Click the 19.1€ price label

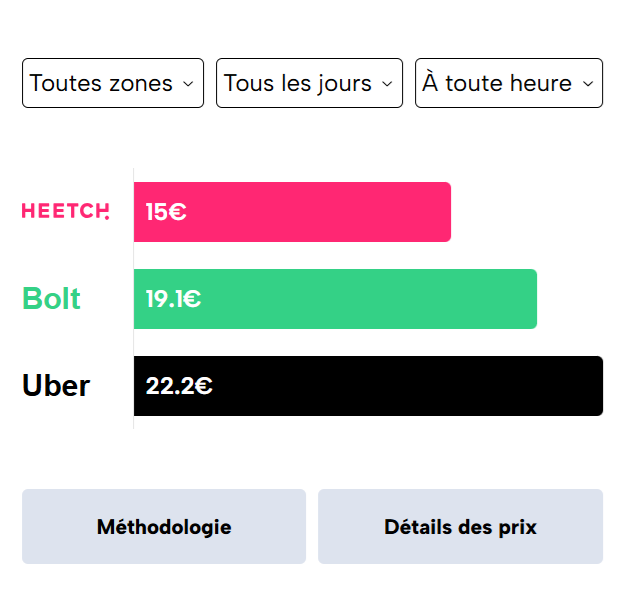(x=174, y=299)
